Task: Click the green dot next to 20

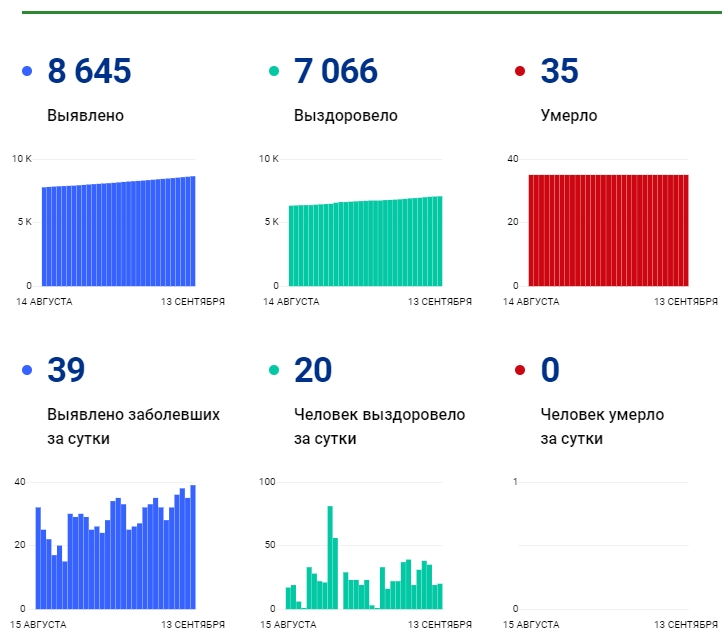Action: [x=274, y=370]
